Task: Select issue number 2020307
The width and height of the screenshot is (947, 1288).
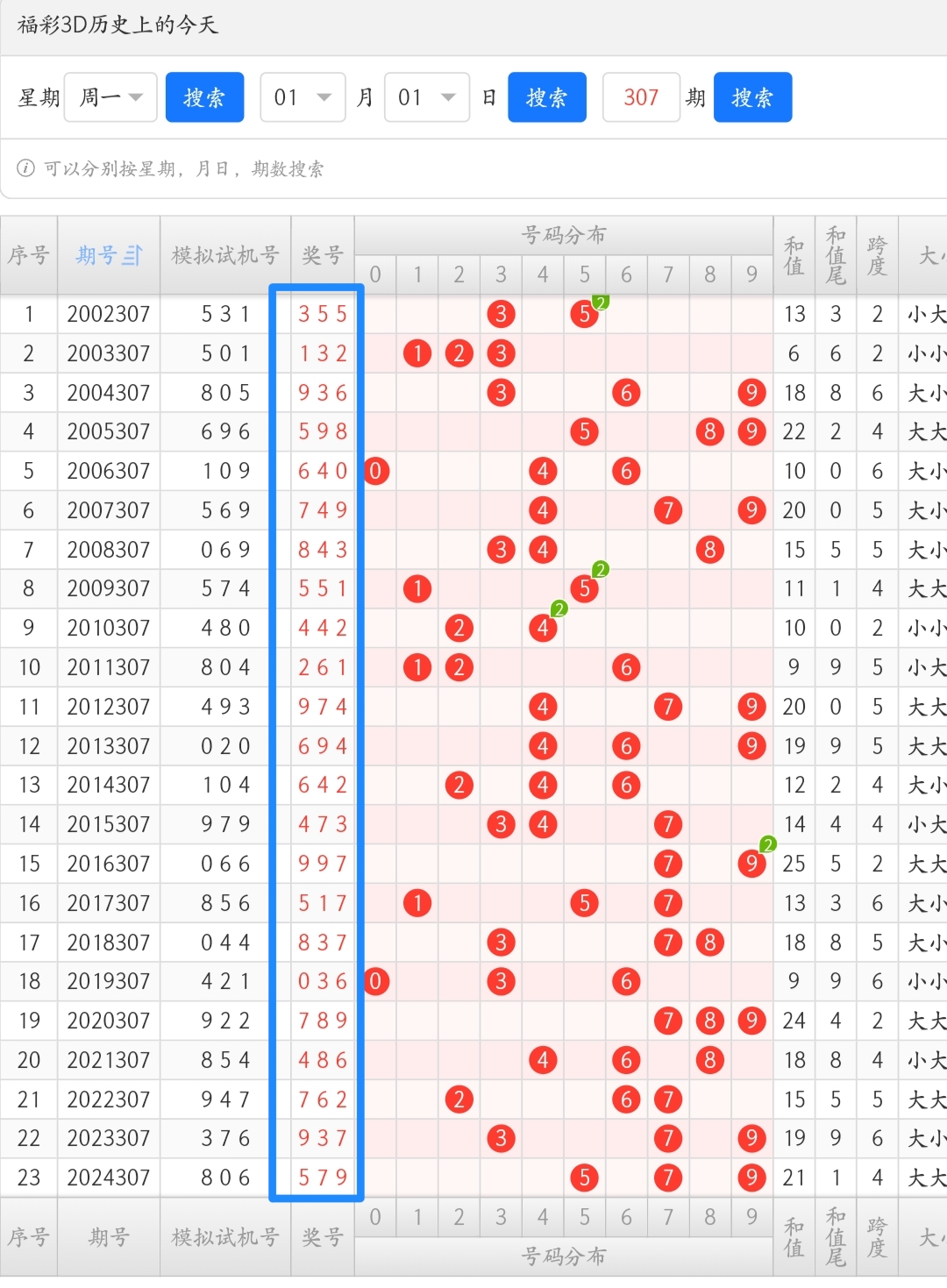Action: (x=109, y=1021)
